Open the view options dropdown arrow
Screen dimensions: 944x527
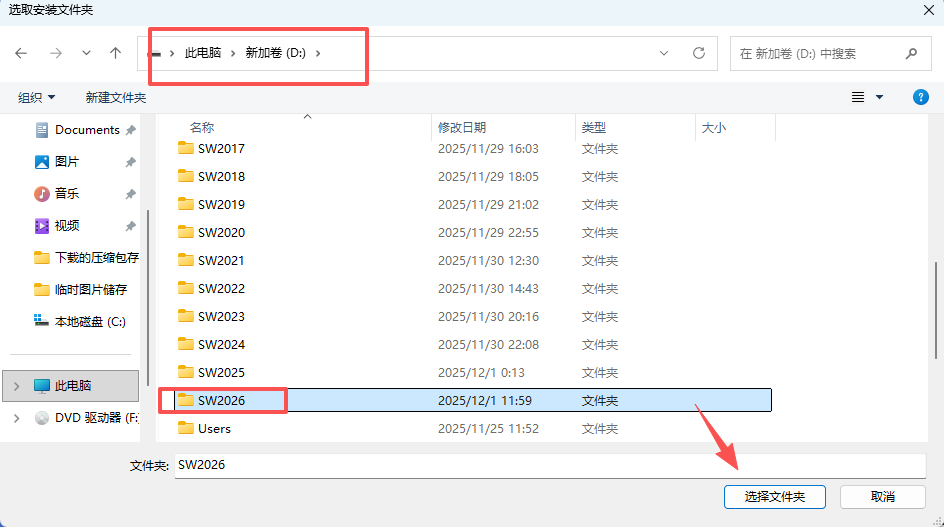pyautogui.click(x=879, y=97)
